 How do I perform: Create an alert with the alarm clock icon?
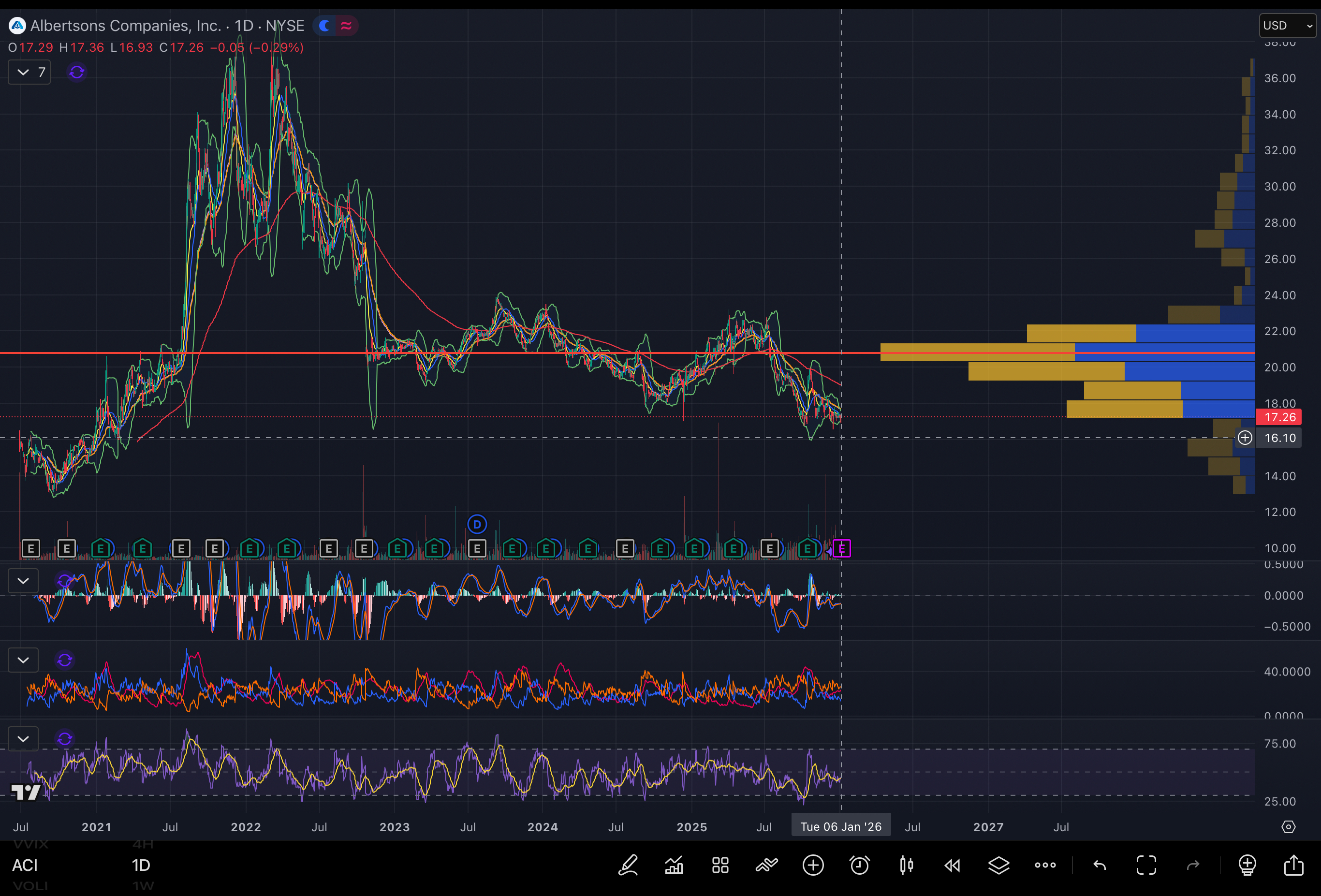point(859,866)
